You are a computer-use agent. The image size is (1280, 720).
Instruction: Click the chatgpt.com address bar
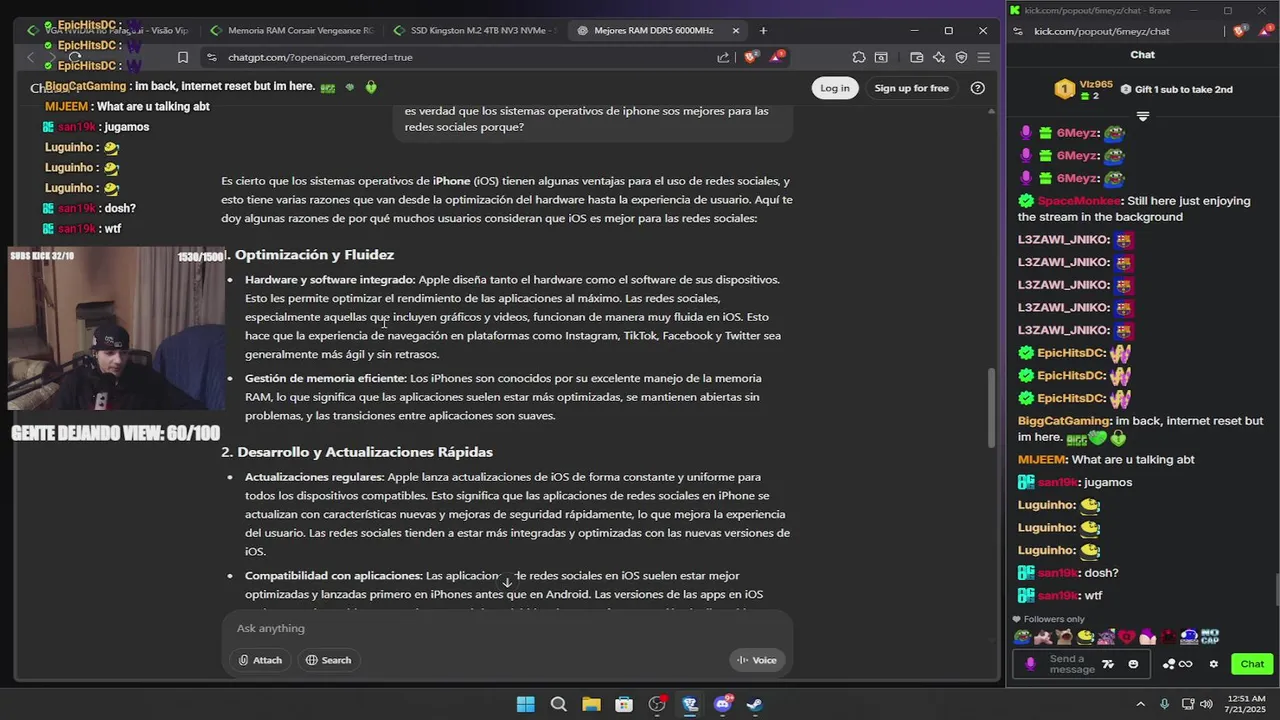460,57
